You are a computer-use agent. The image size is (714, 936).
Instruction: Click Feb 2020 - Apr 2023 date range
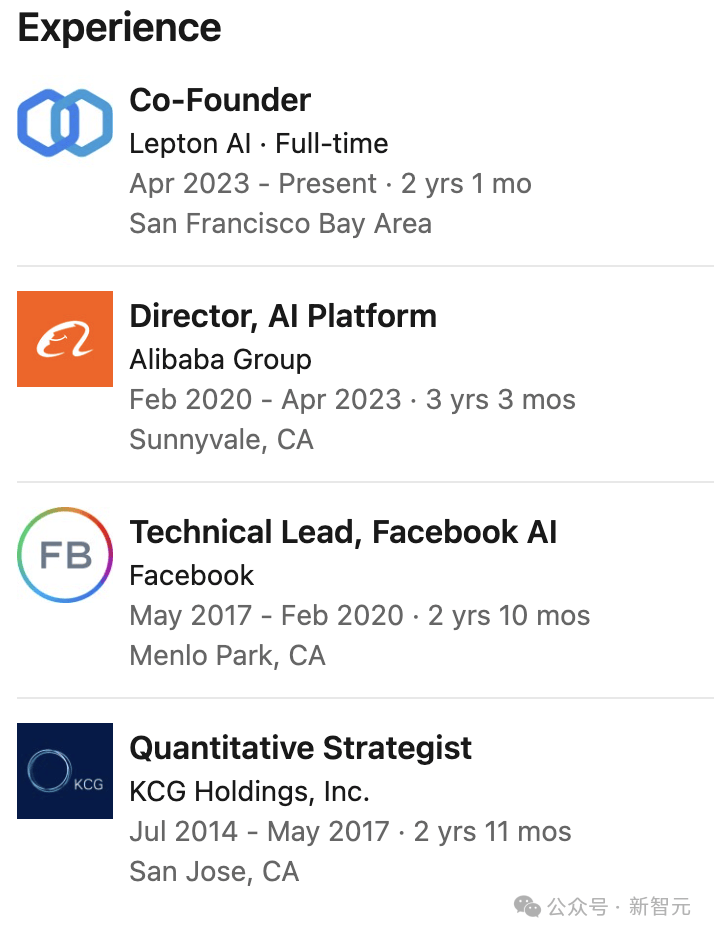(x=265, y=400)
